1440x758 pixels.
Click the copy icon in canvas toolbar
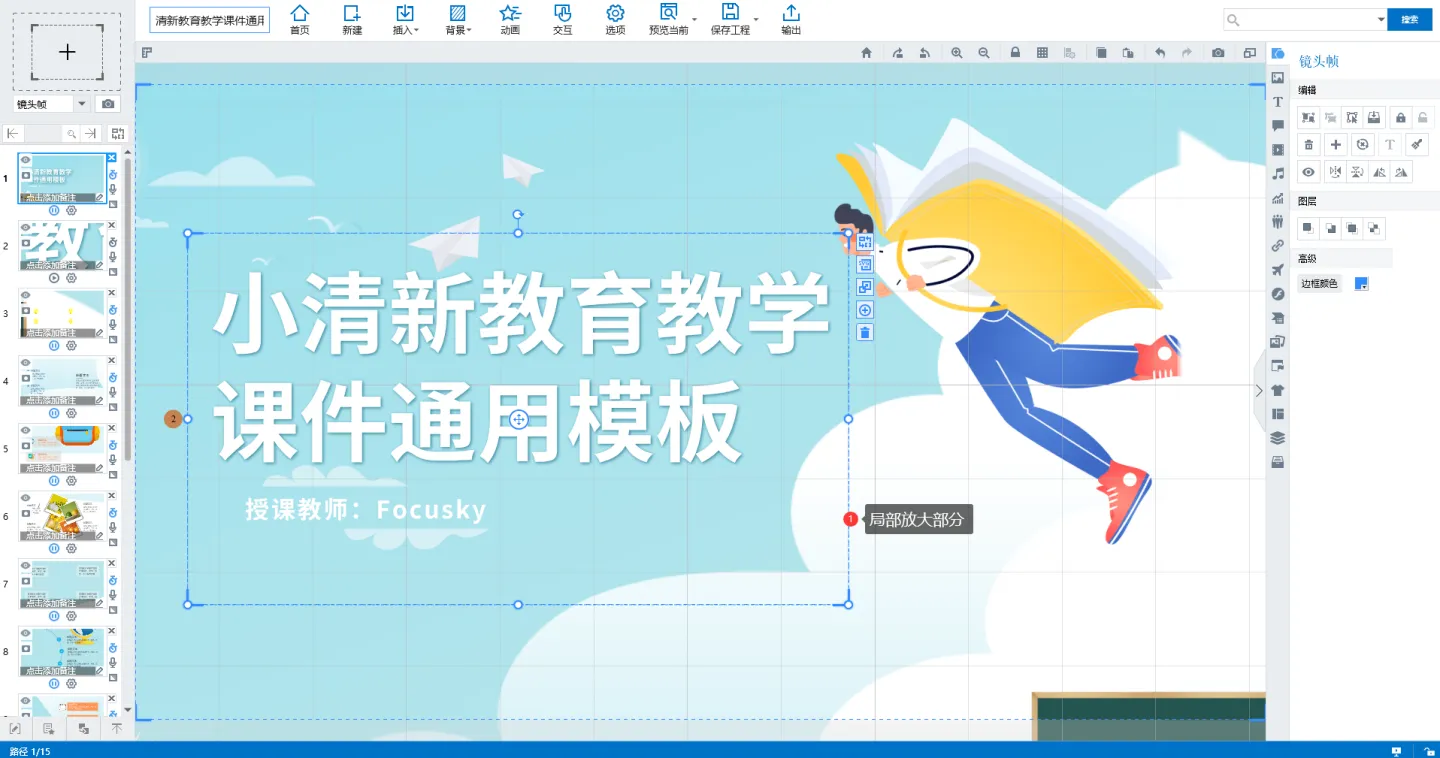pyautogui.click(x=1101, y=53)
